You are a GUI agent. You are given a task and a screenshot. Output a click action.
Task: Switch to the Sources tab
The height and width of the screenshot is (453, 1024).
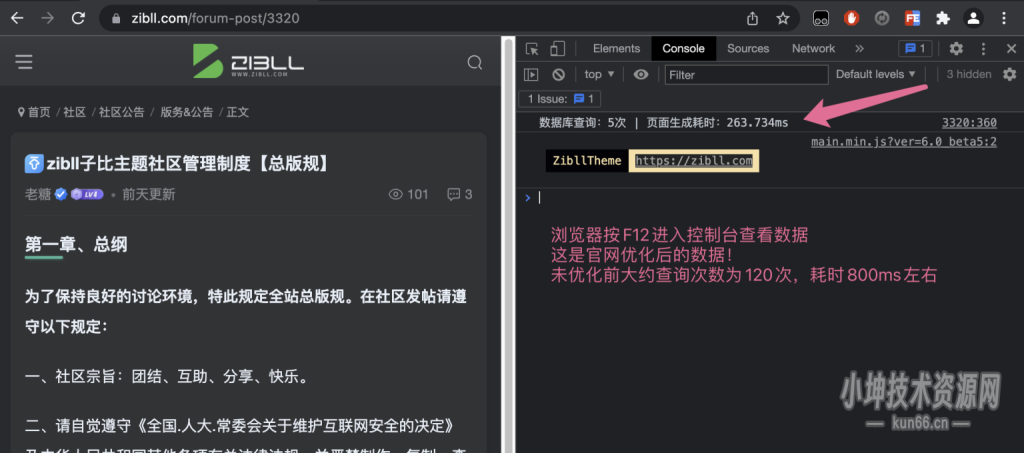pyautogui.click(x=748, y=49)
